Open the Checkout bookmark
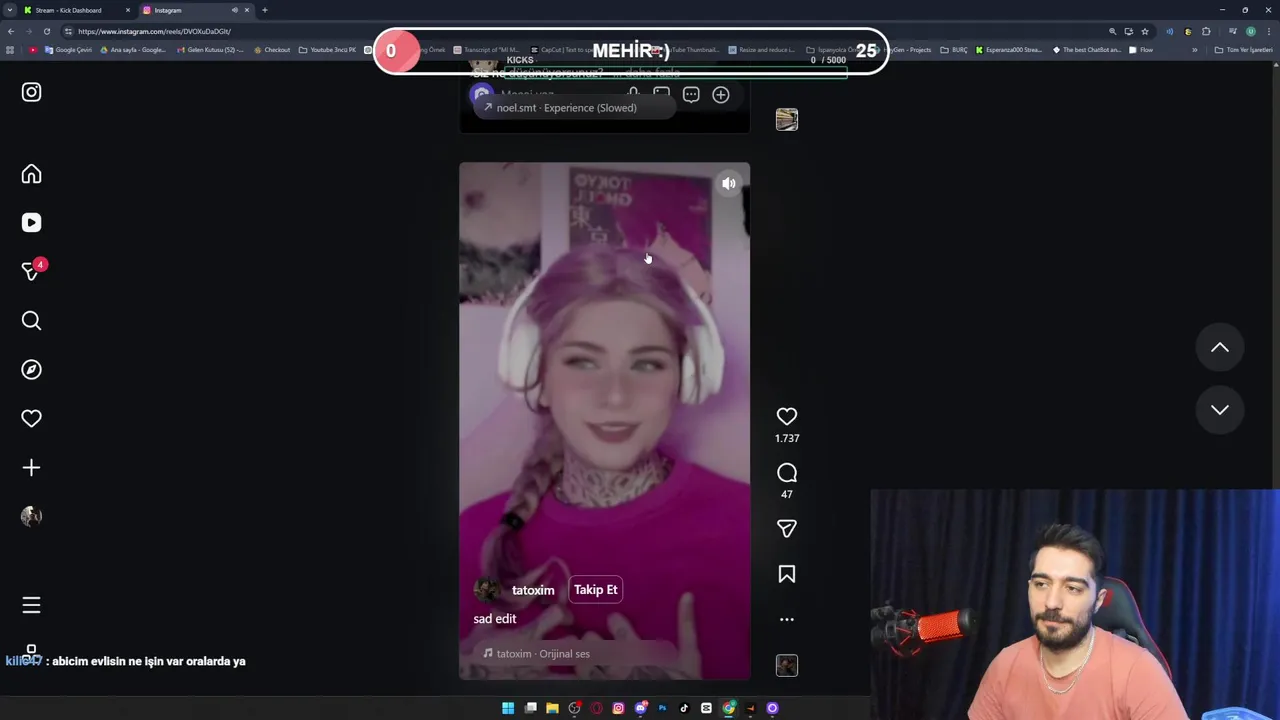 pyautogui.click(x=271, y=50)
